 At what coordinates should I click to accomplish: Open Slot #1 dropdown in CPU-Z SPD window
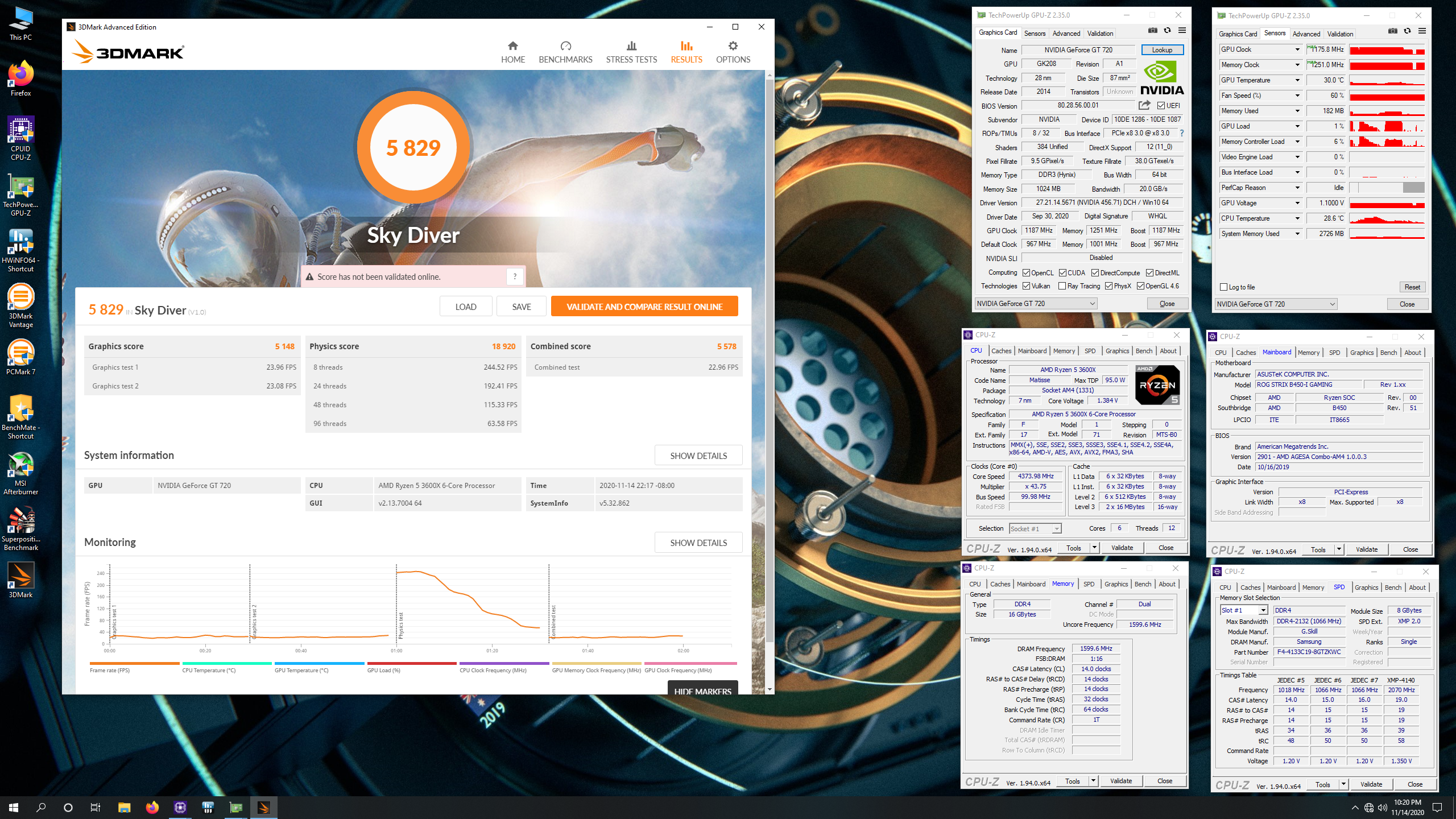1244,610
